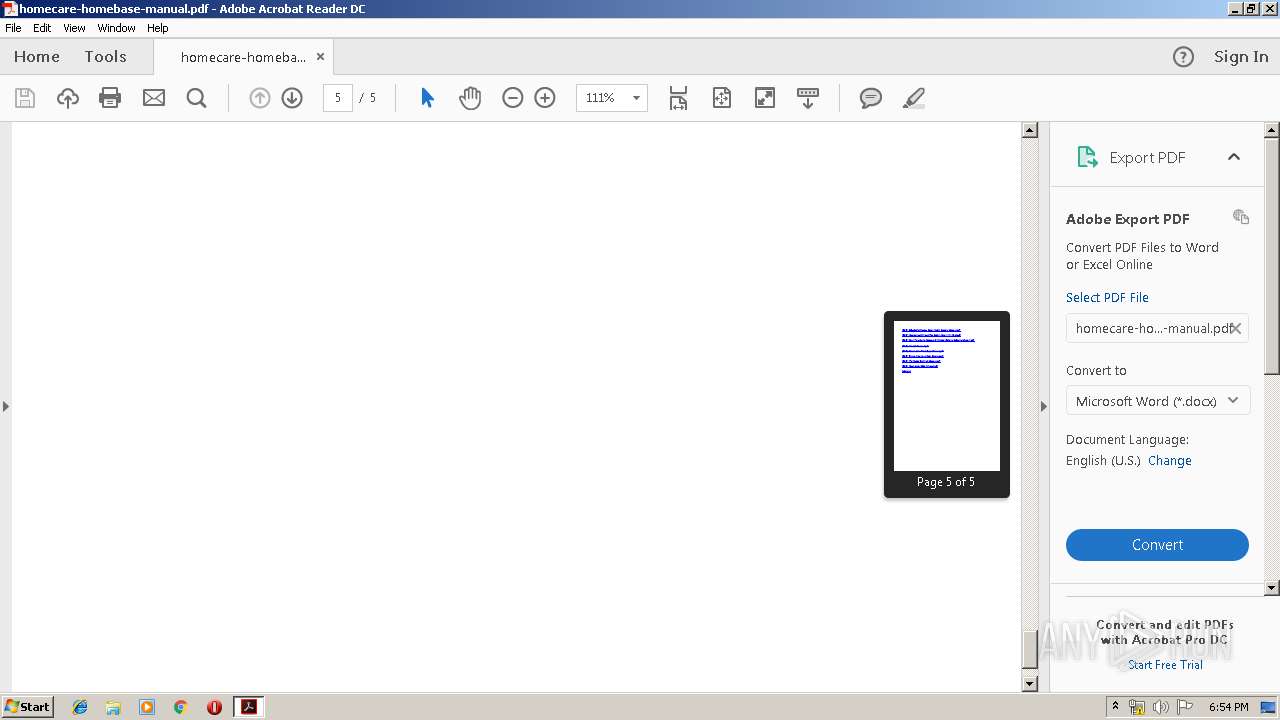Go to next page arrow
The height and width of the screenshot is (720, 1280).
(292, 98)
